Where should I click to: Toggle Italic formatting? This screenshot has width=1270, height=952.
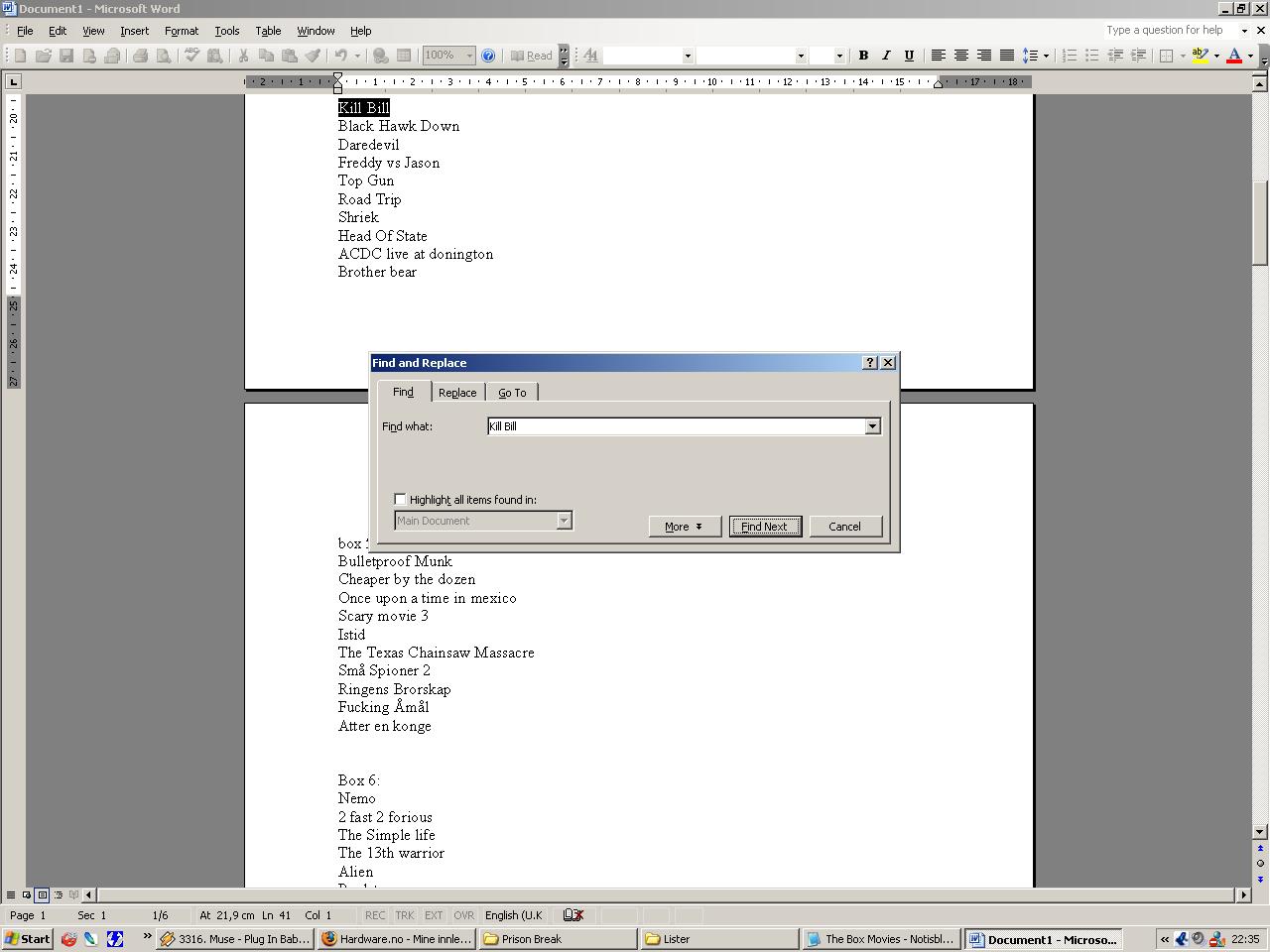[886, 56]
